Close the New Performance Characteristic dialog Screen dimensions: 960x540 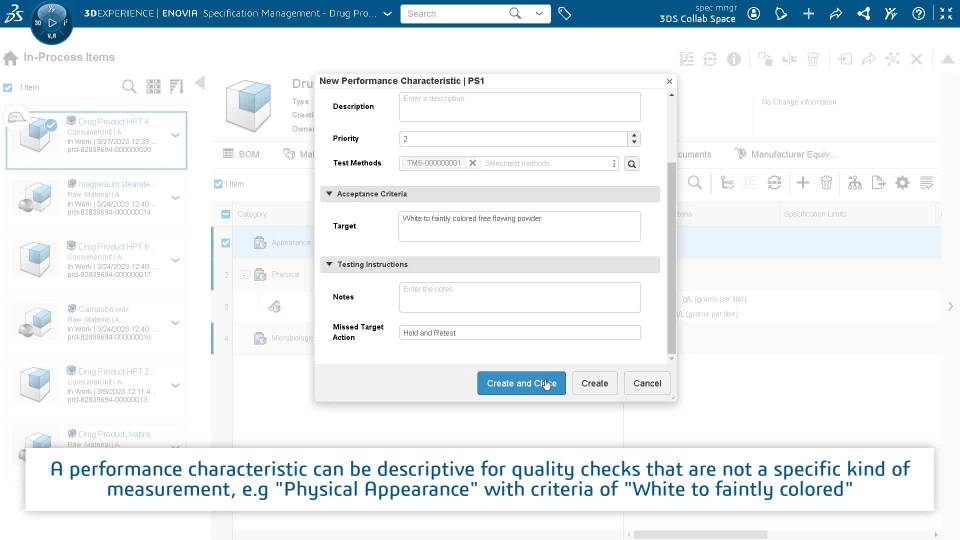click(x=669, y=81)
